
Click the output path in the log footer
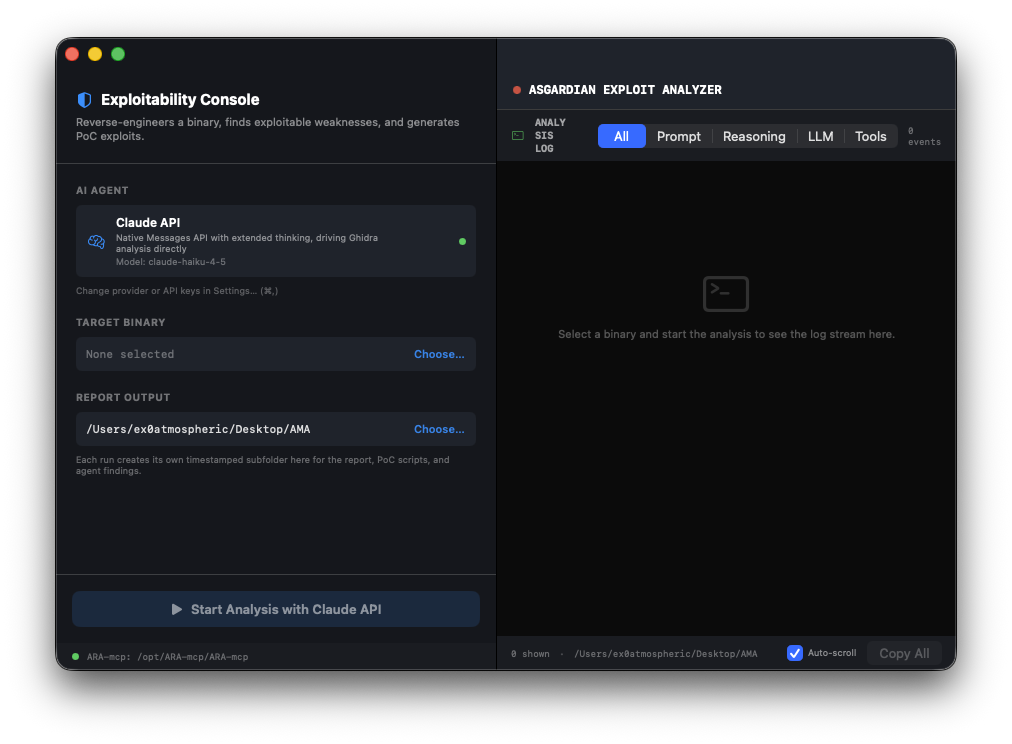pos(665,654)
